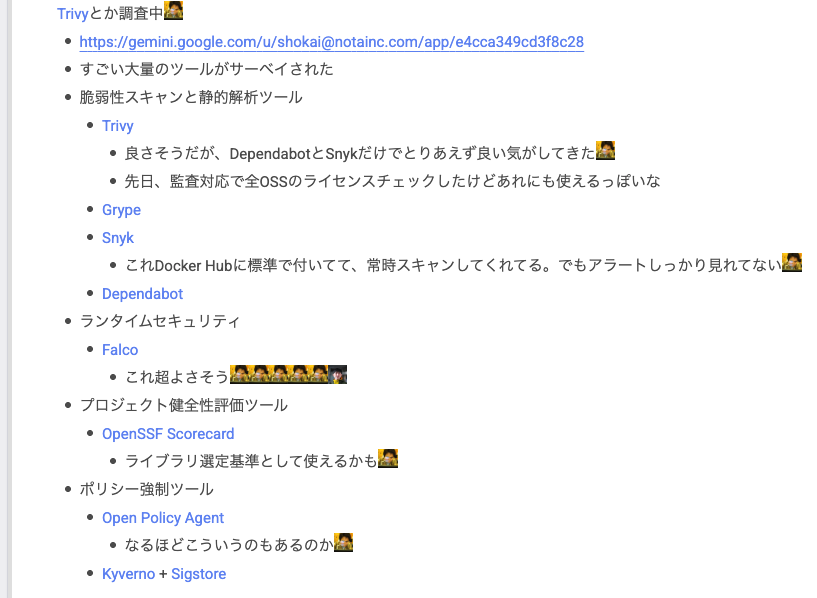Open the Snyk link
Viewport: 817px width, 598px height.
[118, 238]
